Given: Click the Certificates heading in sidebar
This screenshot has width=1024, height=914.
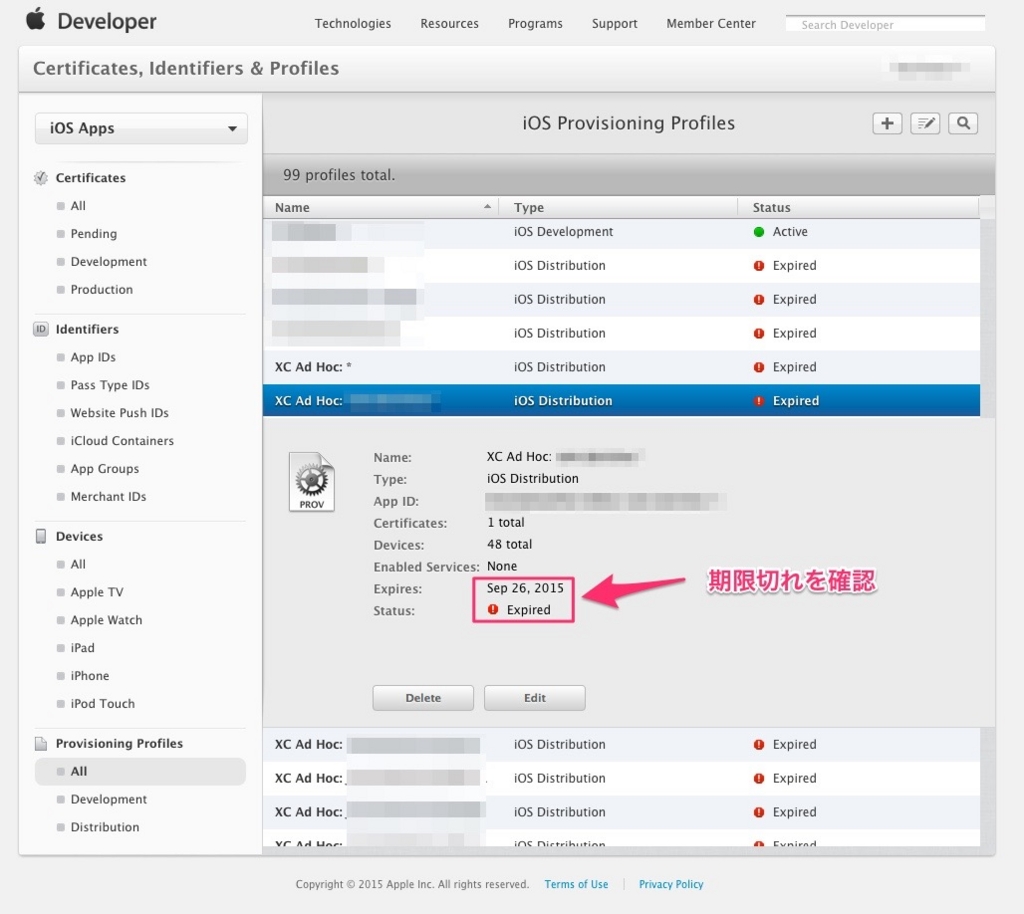Looking at the screenshot, I should click(90, 178).
